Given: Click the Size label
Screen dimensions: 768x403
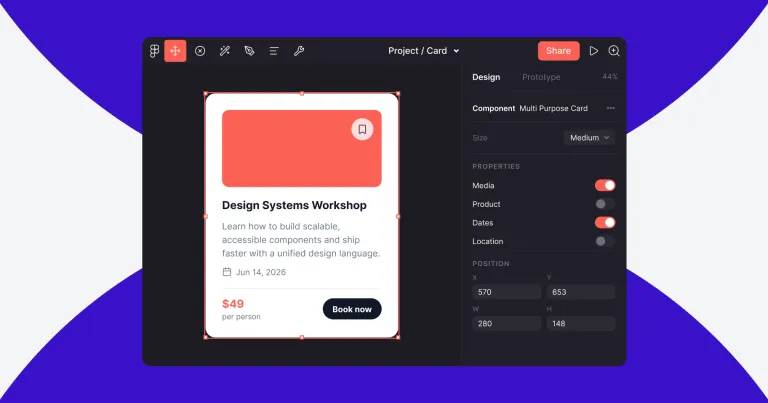Looking at the screenshot, I should point(480,138).
